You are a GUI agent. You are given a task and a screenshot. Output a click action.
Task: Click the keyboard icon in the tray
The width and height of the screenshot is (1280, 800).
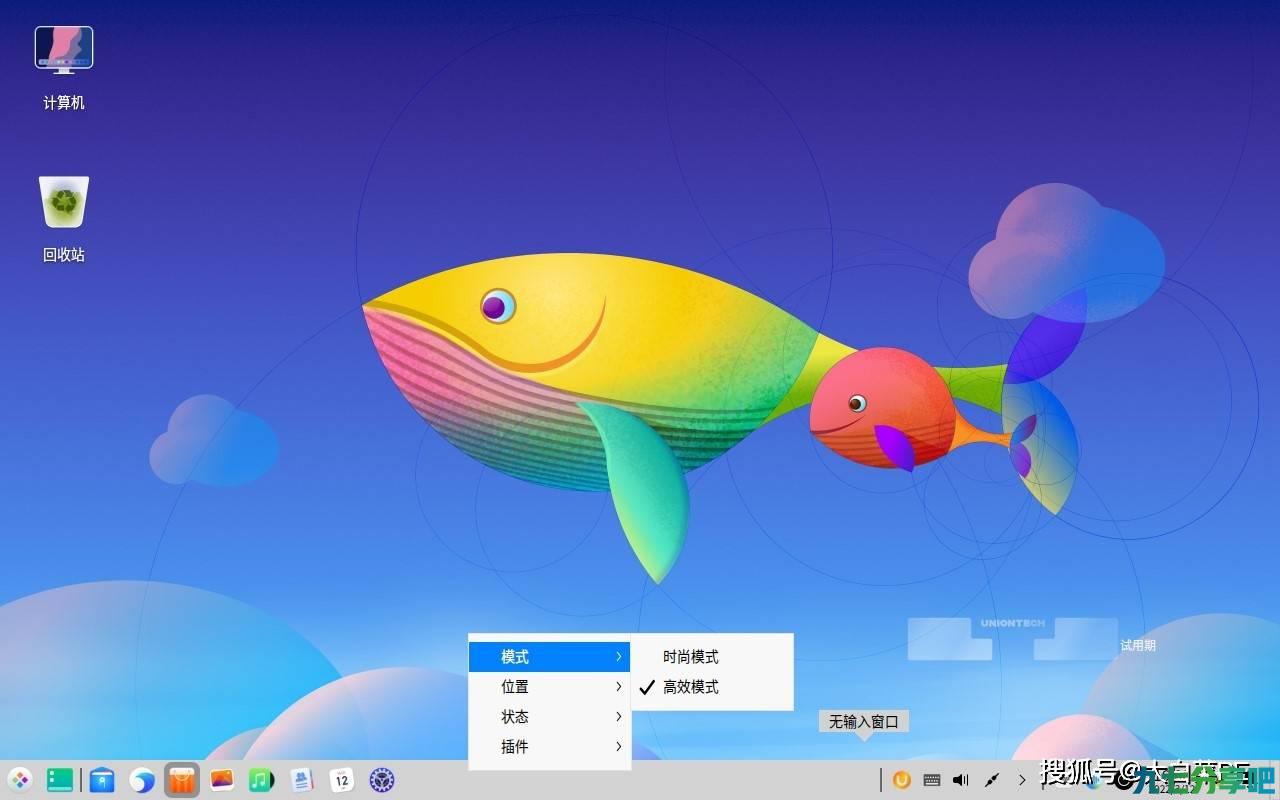[x=932, y=780]
